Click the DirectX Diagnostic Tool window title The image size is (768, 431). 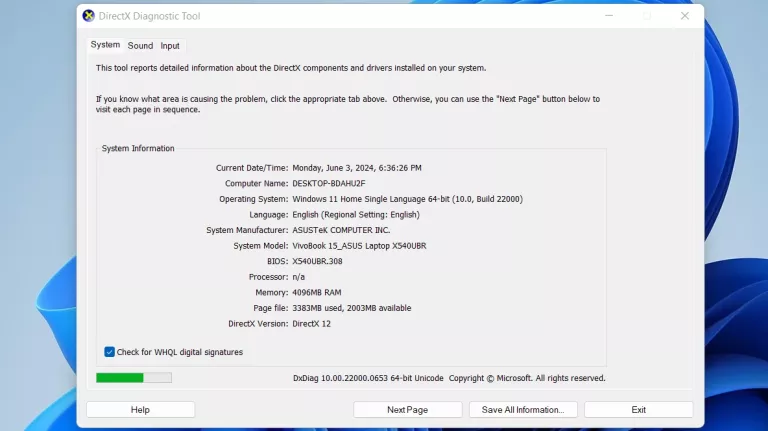[x=149, y=16]
